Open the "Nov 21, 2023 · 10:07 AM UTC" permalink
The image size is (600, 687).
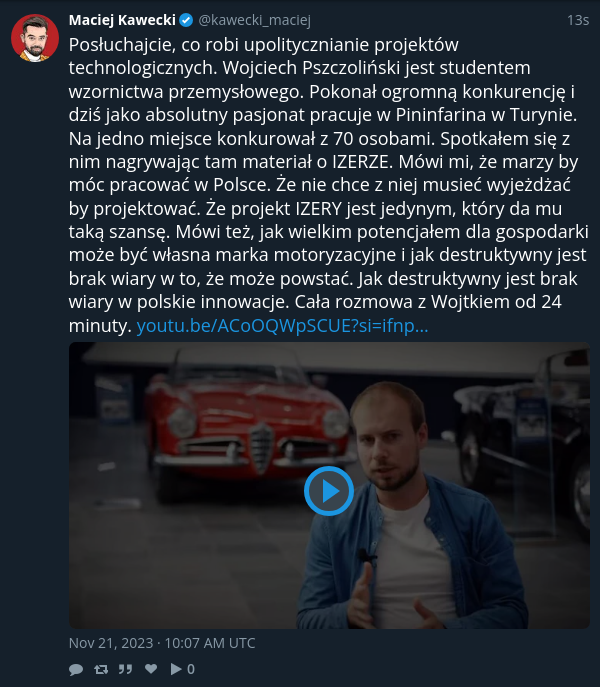[162, 643]
